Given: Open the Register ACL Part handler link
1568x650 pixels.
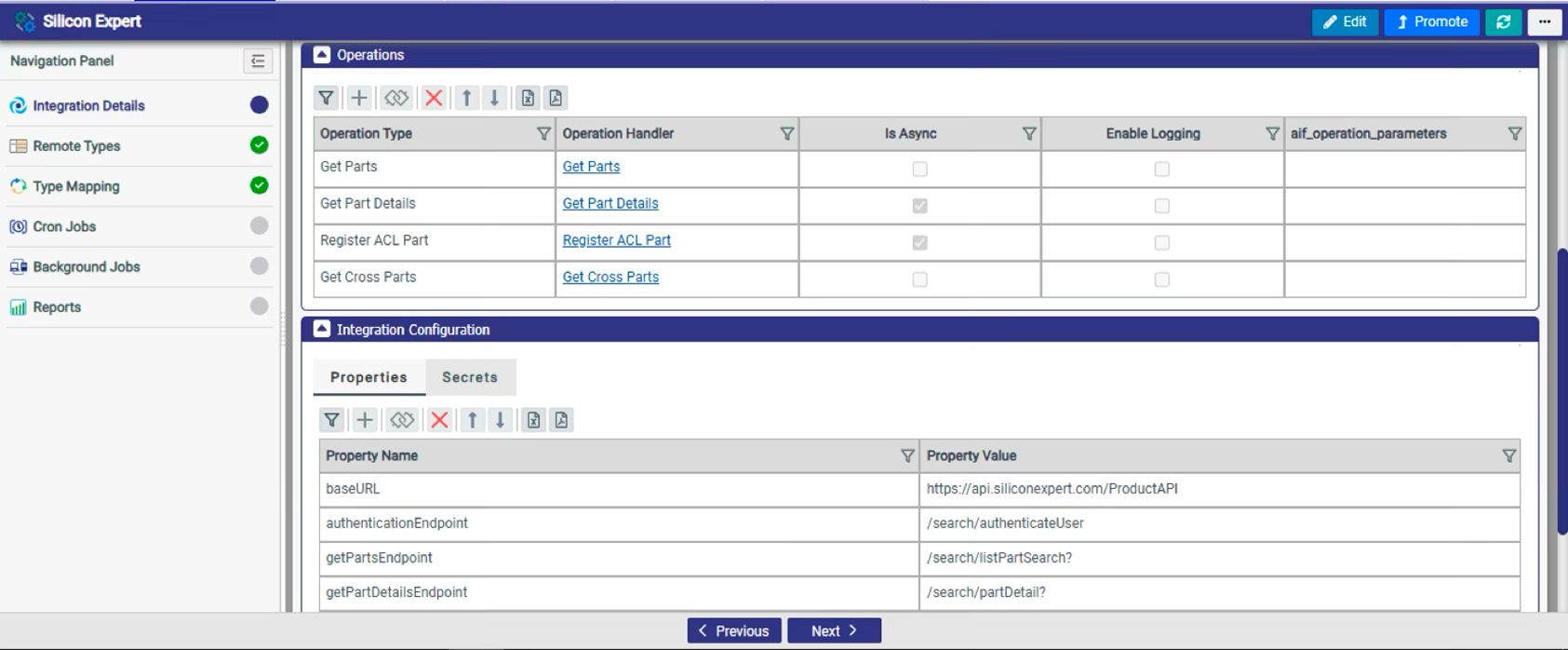Looking at the screenshot, I should pyautogui.click(x=616, y=240).
